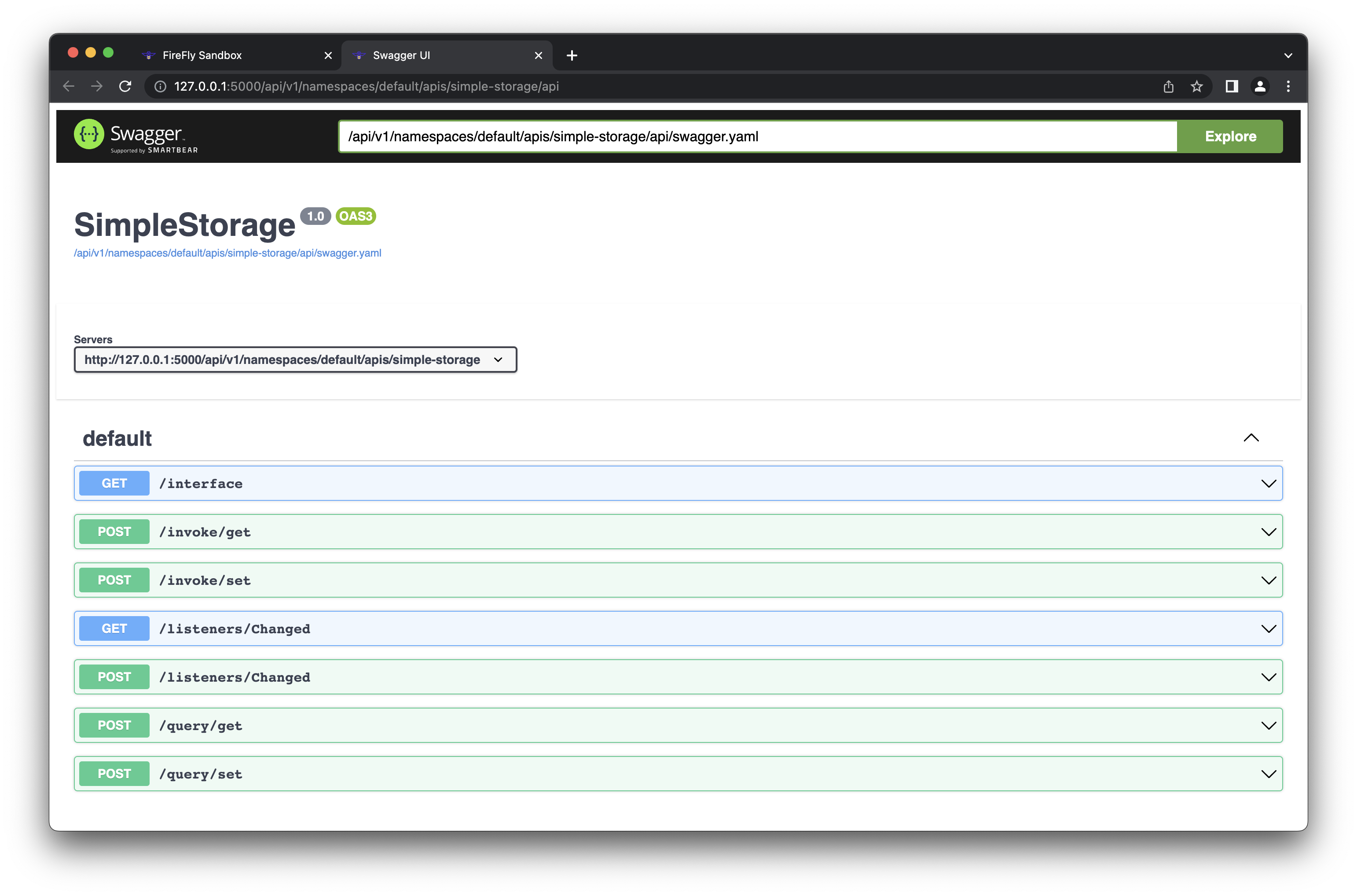Click the browser reload page icon

pos(125,86)
